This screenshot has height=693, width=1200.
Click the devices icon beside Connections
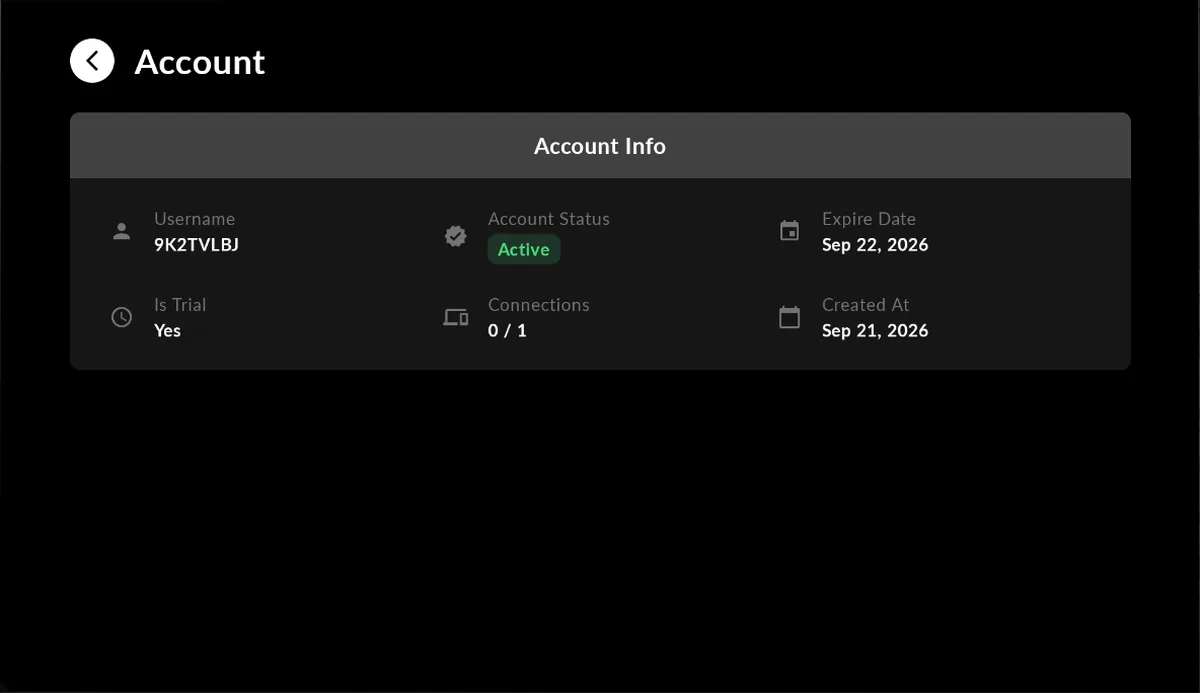(456, 317)
